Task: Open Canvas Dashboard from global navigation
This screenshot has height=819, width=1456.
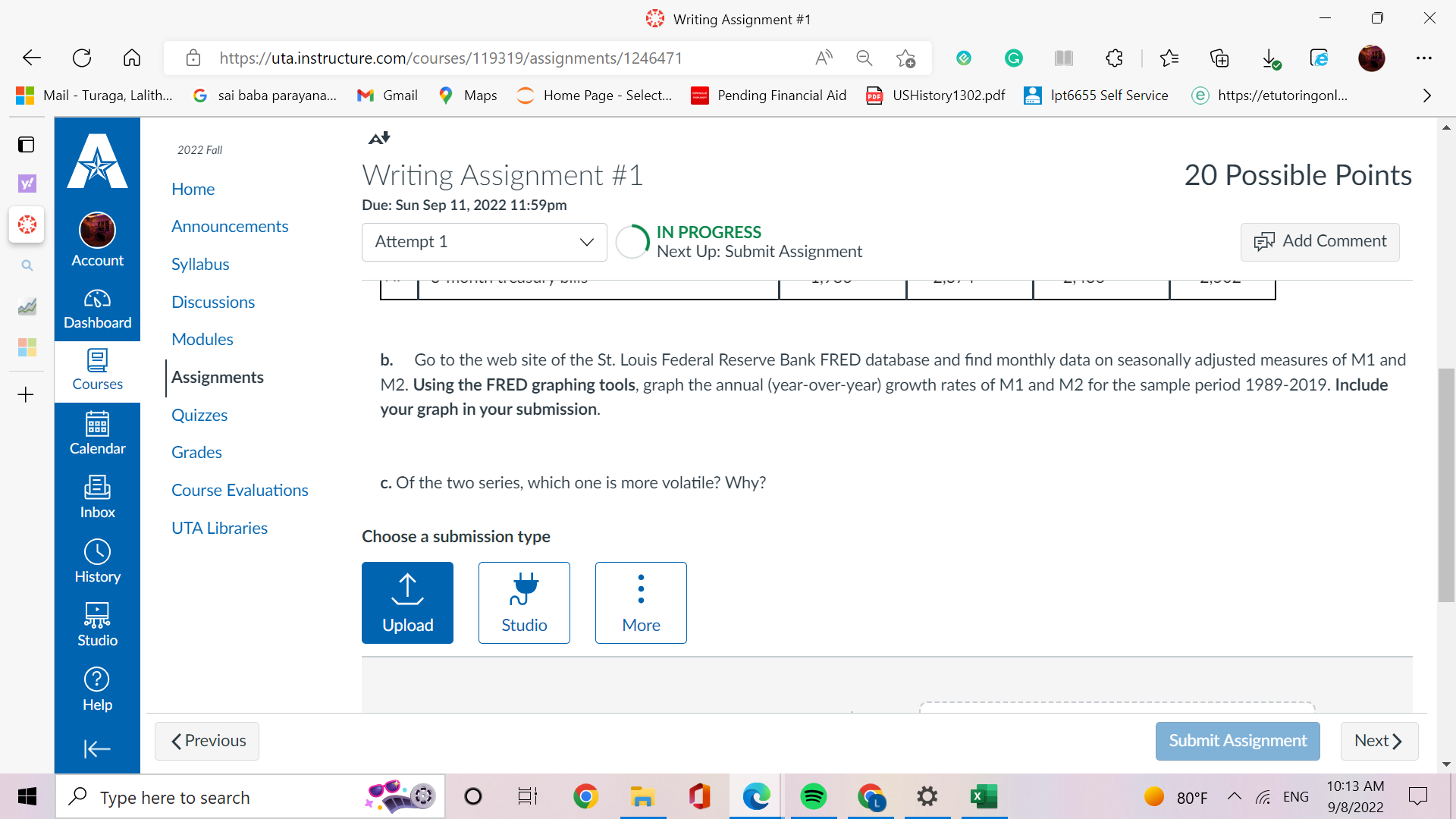Action: (x=97, y=309)
